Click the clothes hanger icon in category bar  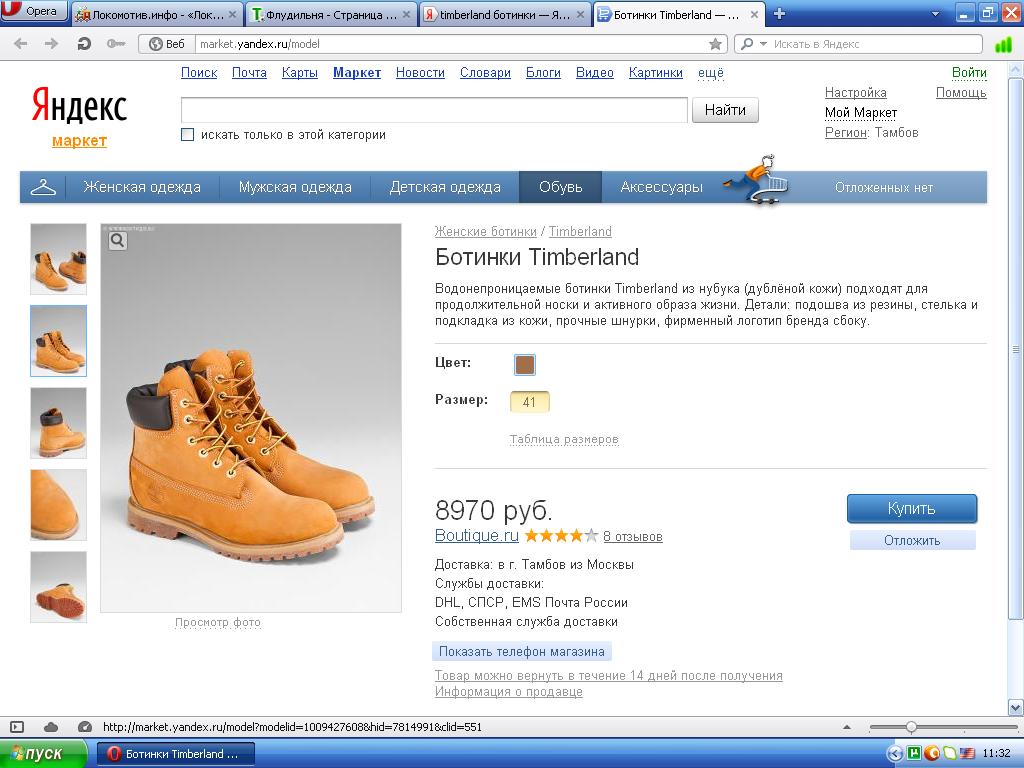pos(43,187)
